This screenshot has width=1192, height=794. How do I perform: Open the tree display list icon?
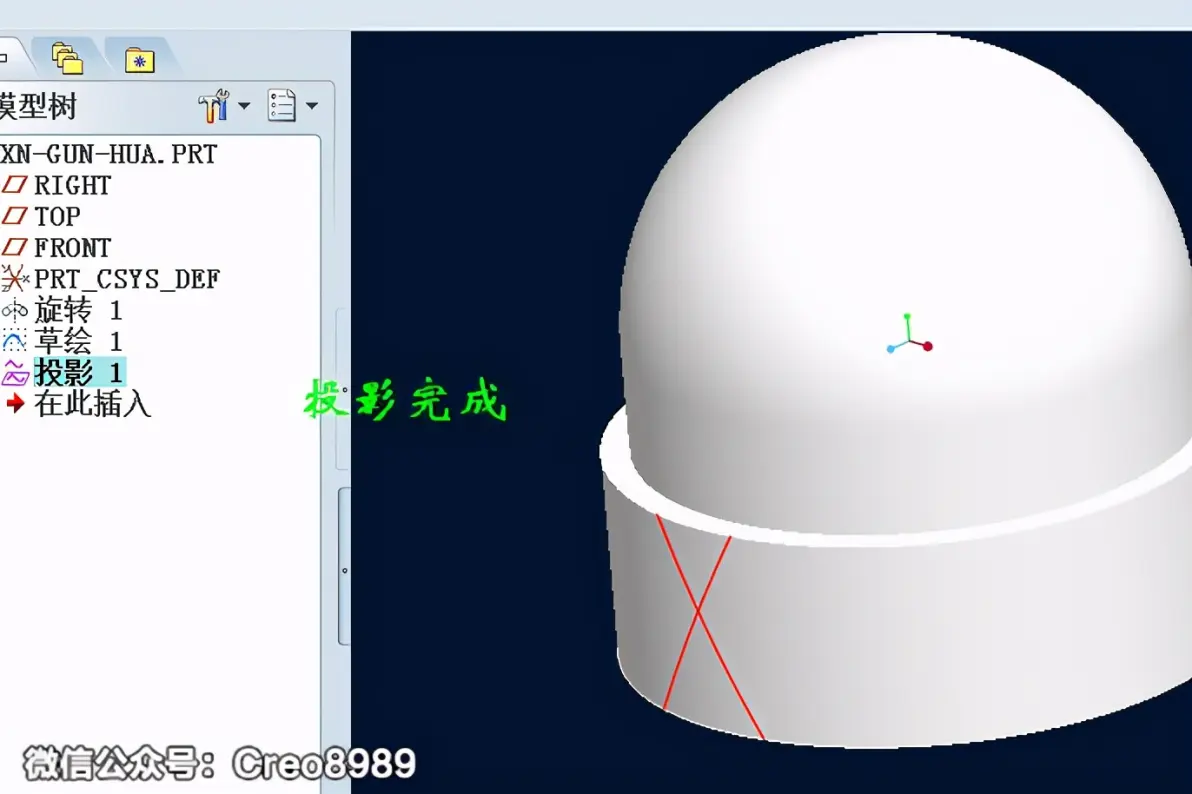281,106
